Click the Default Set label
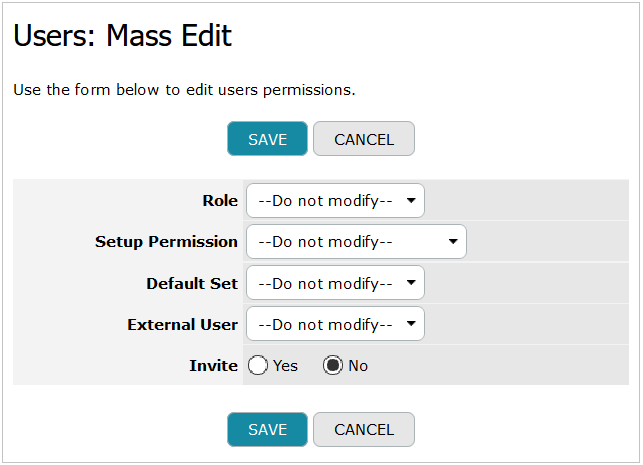The height and width of the screenshot is (465, 643). [192, 283]
